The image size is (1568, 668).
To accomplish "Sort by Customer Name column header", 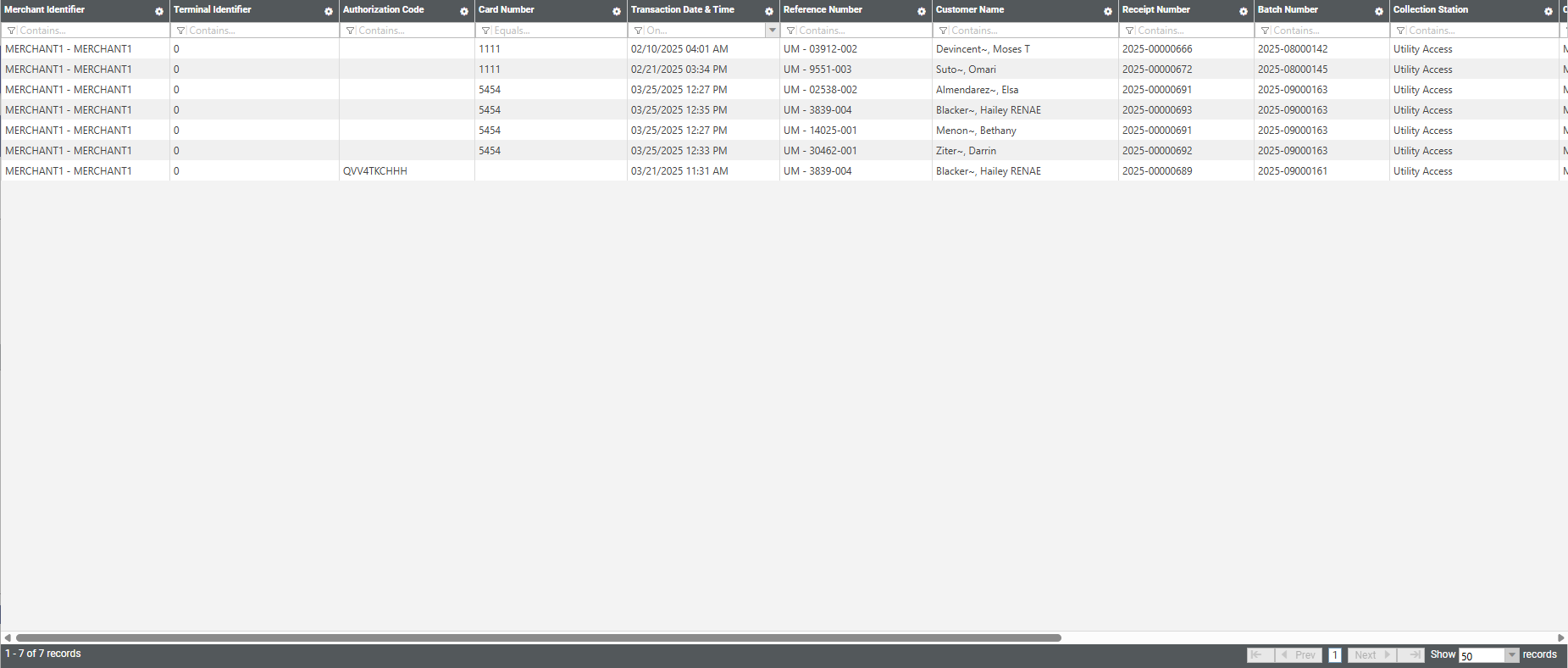I will coord(970,10).
